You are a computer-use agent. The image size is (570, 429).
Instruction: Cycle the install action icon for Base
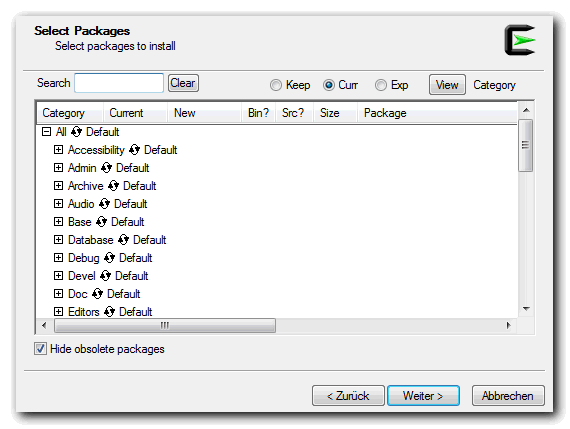tap(101, 221)
